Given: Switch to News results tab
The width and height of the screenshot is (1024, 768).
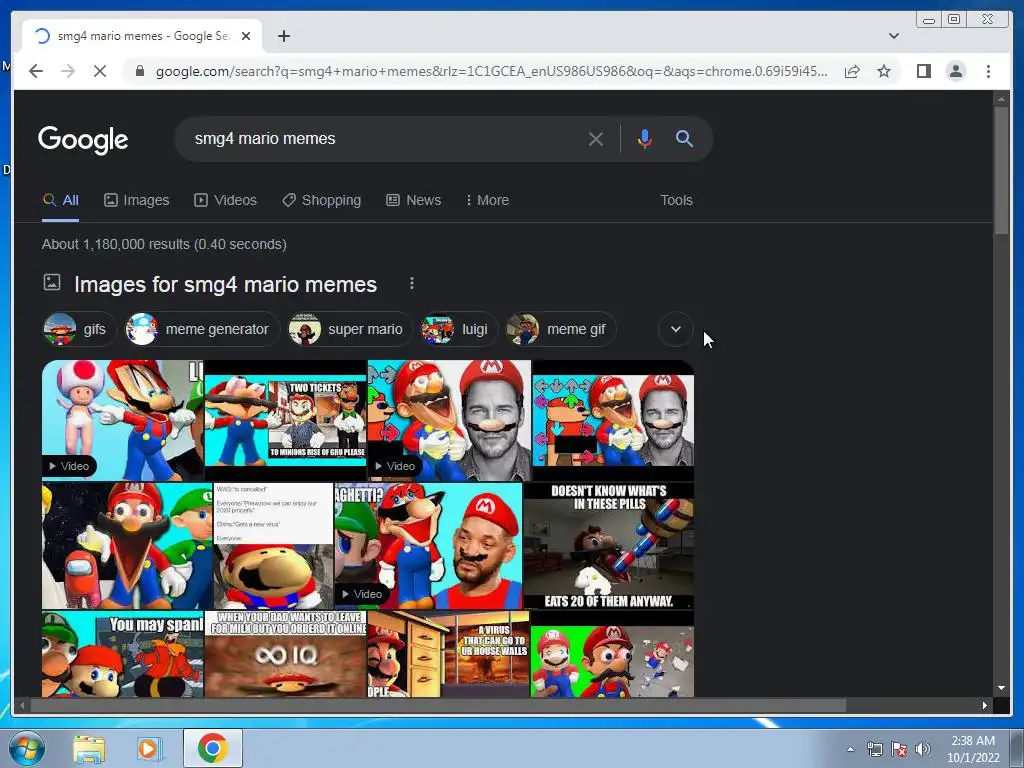Looking at the screenshot, I should coord(414,200).
